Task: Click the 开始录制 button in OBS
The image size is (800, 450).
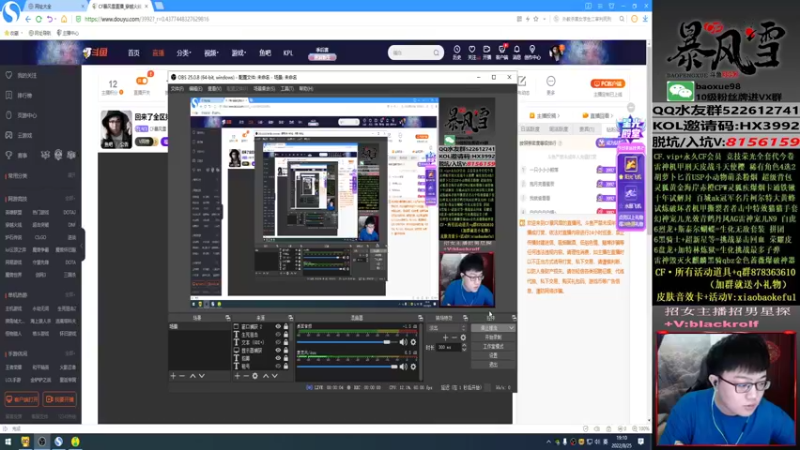Action: (x=493, y=337)
